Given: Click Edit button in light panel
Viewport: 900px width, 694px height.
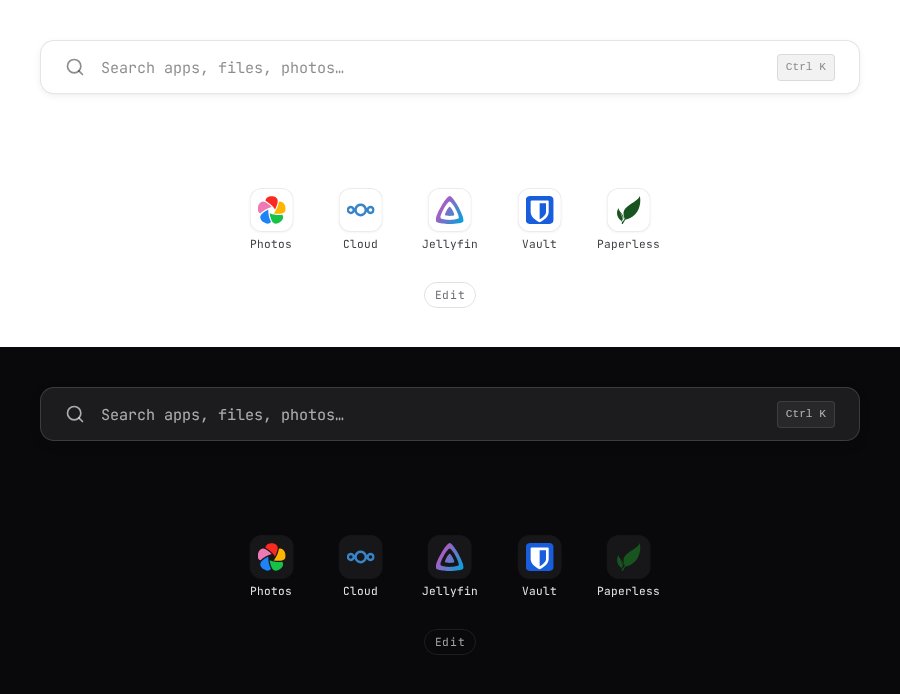Looking at the screenshot, I should (x=449, y=295).
